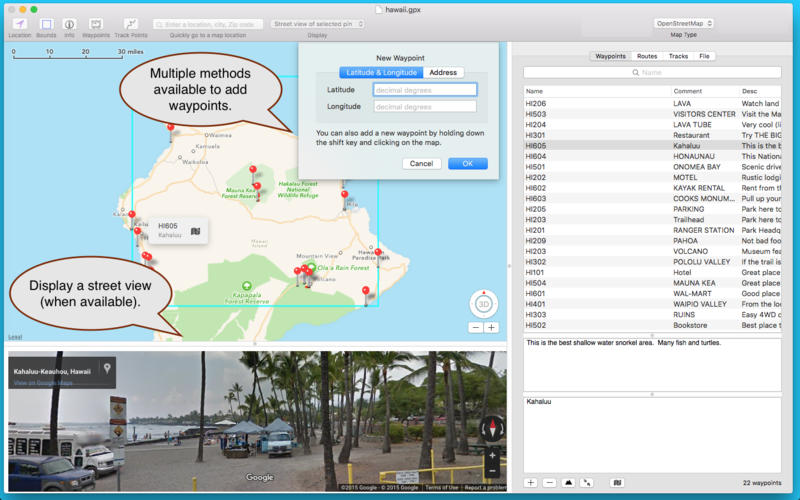Toggle the 3D compass control on map
800x500 pixels.
[483, 304]
